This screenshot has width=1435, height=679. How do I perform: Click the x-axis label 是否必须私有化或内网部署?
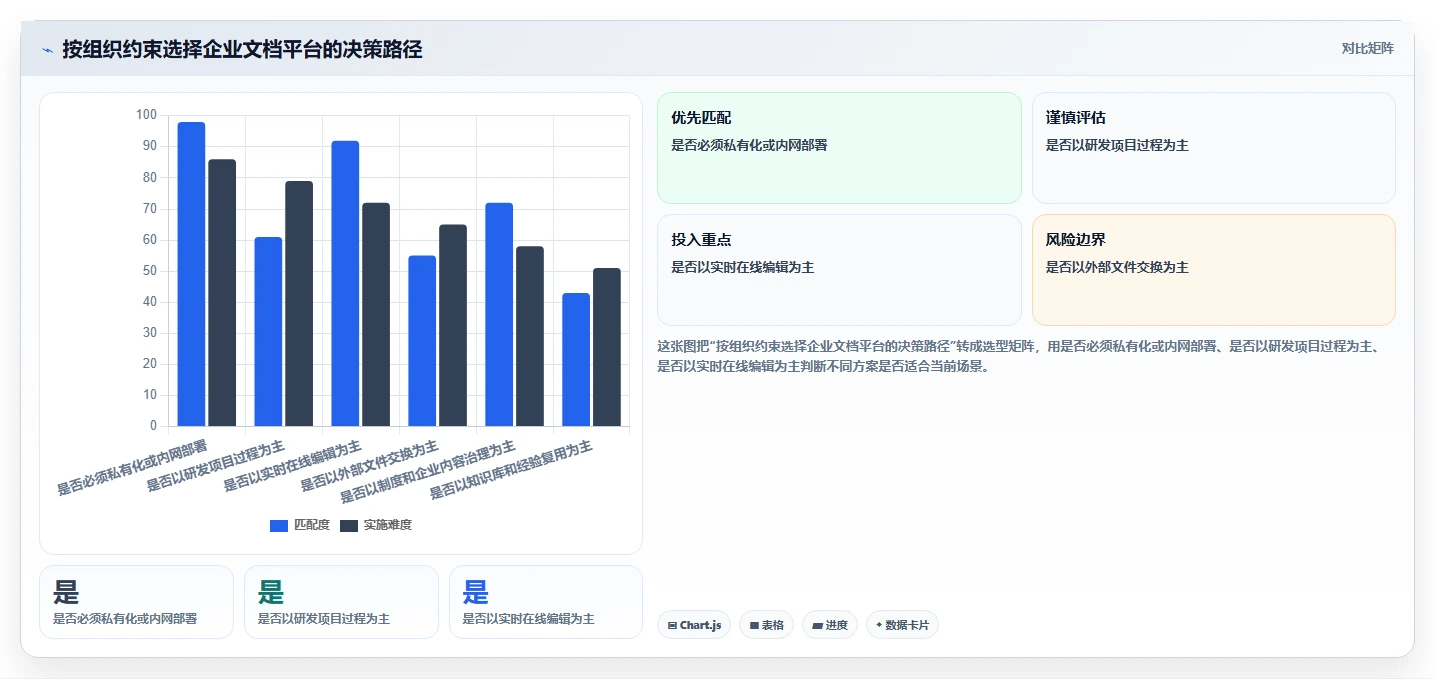tap(132, 467)
